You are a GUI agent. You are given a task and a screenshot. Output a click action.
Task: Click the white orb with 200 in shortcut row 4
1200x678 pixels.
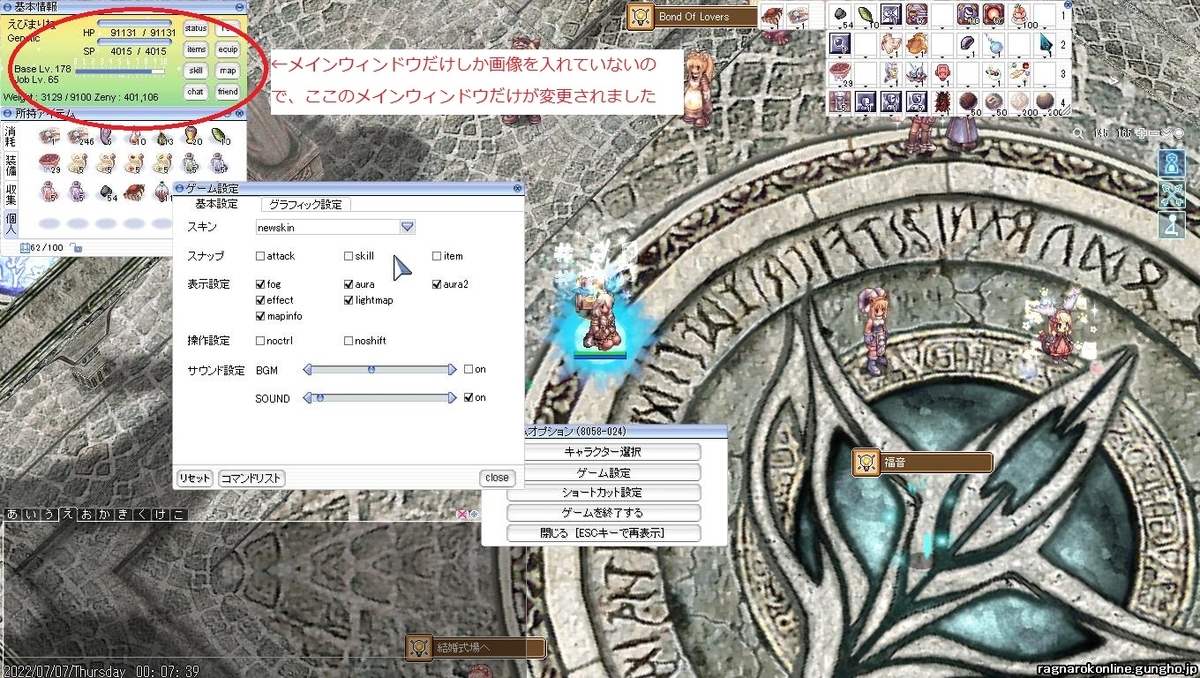pyautogui.click(x=1019, y=101)
